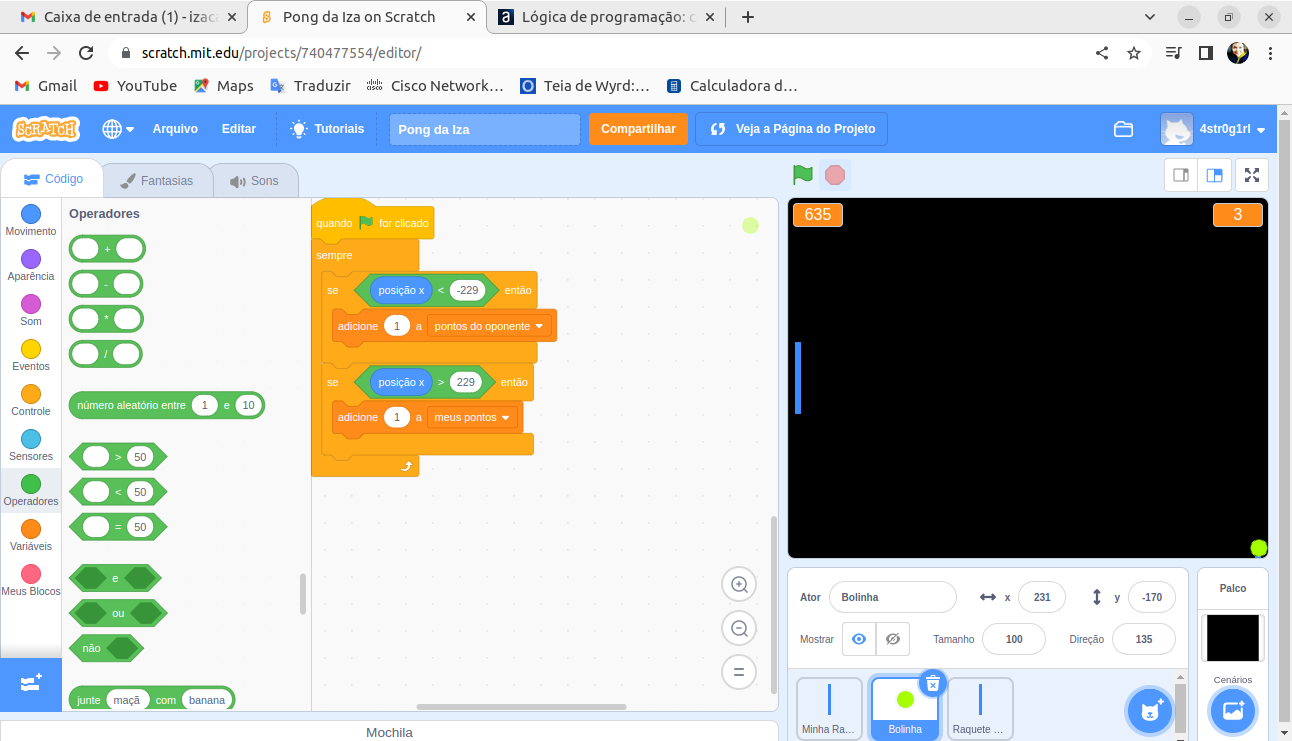The width and height of the screenshot is (1292, 741).
Task: Open account menu 4str0g1rl
Action: pyautogui.click(x=1213, y=129)
